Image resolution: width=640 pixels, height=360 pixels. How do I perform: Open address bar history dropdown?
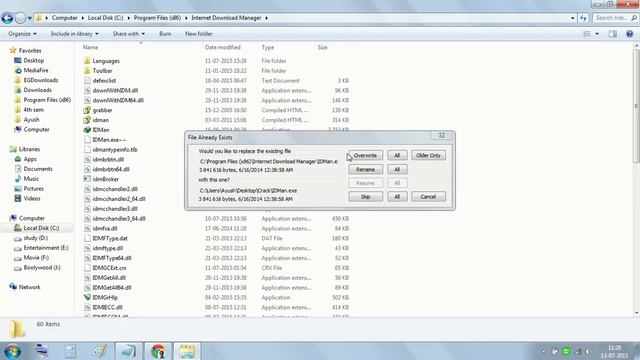coord(572,18)
